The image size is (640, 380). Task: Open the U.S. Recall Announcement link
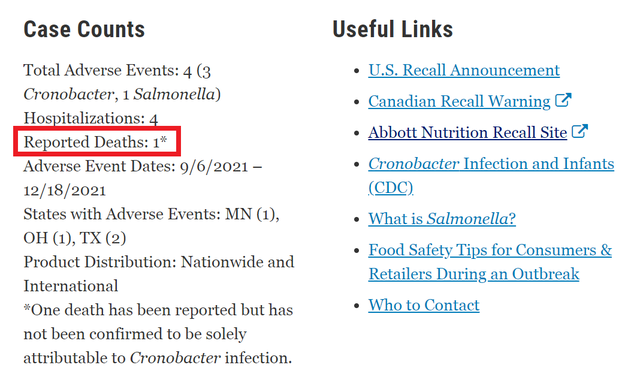[464, 70]
